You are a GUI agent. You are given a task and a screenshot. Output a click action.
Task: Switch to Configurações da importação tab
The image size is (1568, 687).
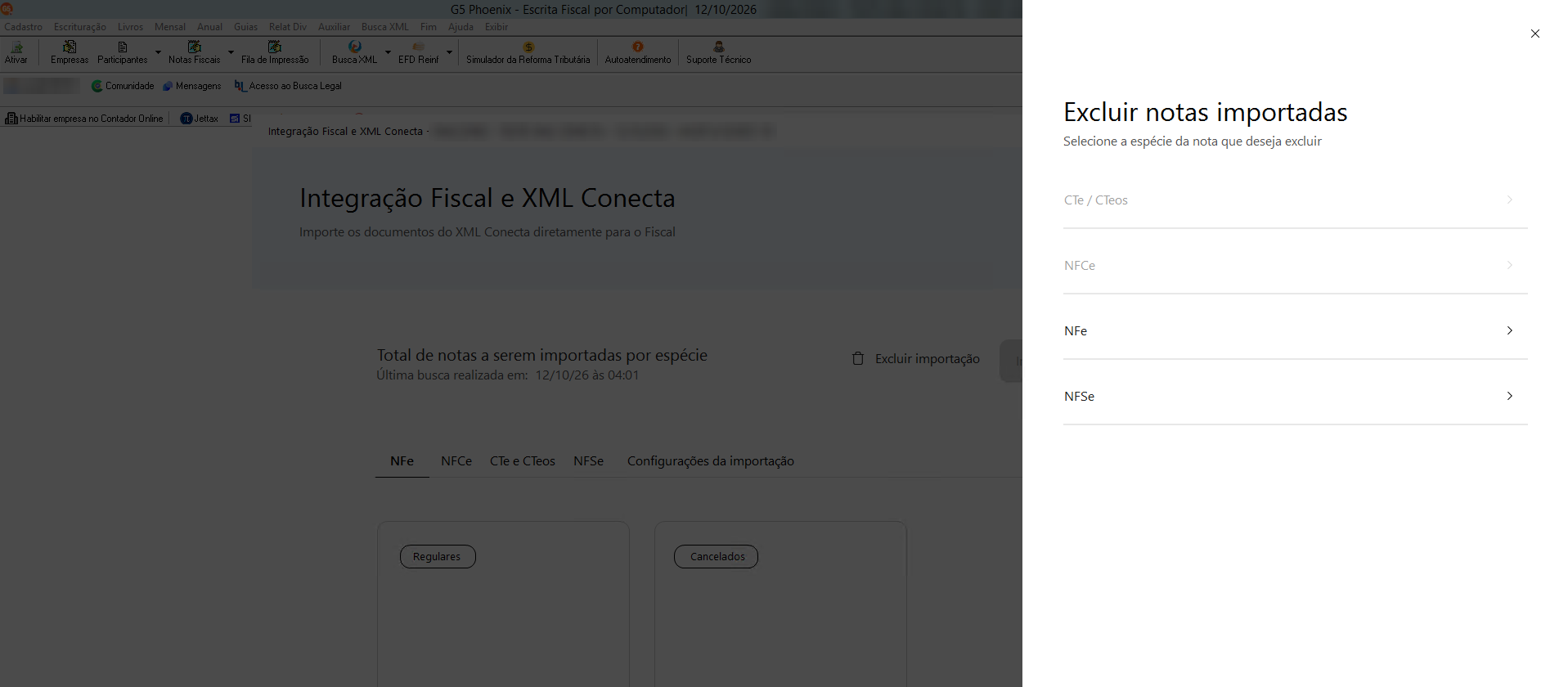click(711, 461)
